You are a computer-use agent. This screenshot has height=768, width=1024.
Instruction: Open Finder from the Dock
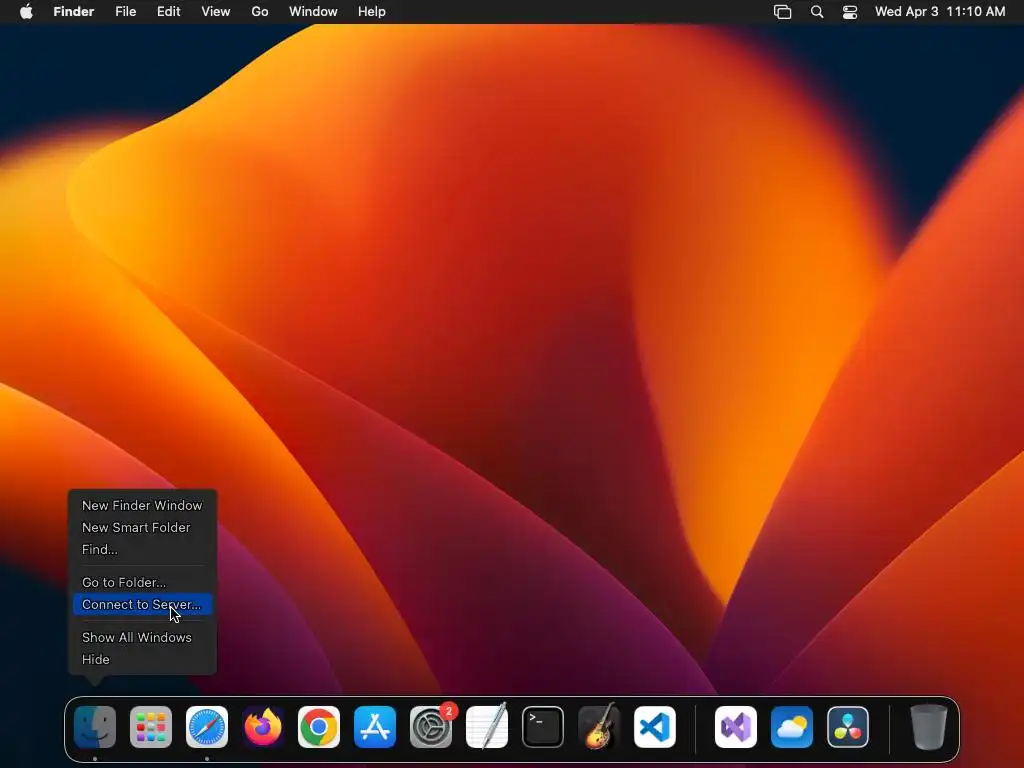[x=95, y=727]
